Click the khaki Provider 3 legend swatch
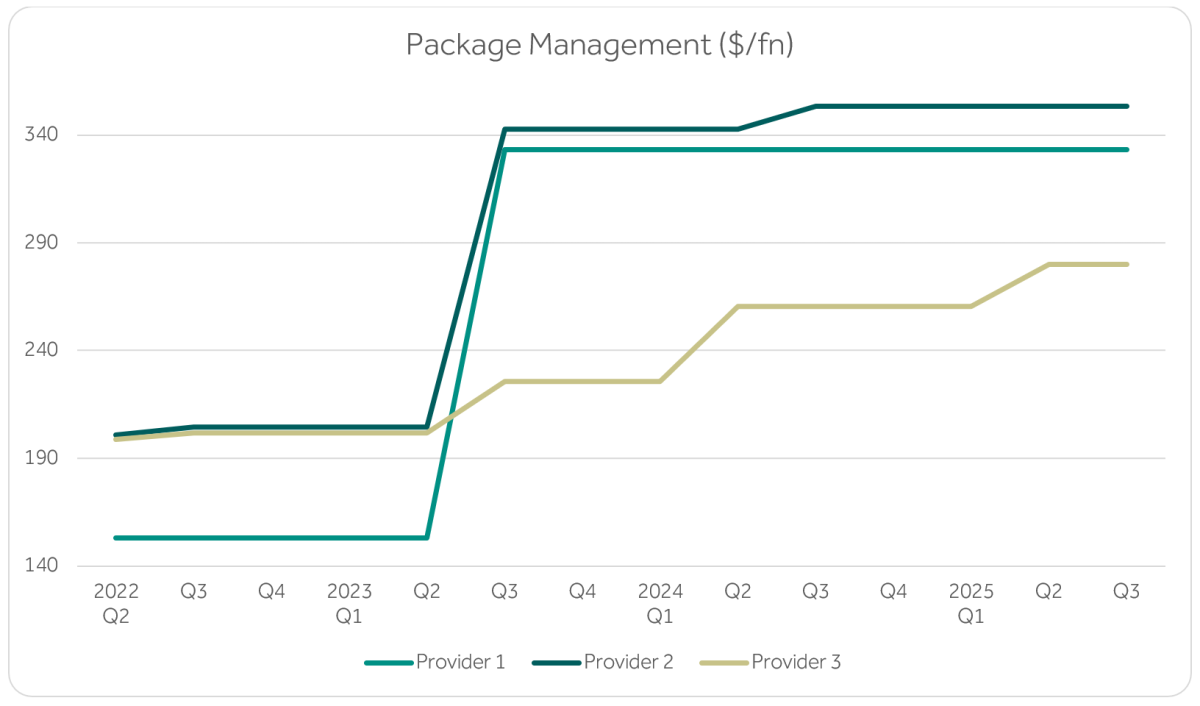The width and height of the screenshot is (1200, 706). [x=724, y=662]
